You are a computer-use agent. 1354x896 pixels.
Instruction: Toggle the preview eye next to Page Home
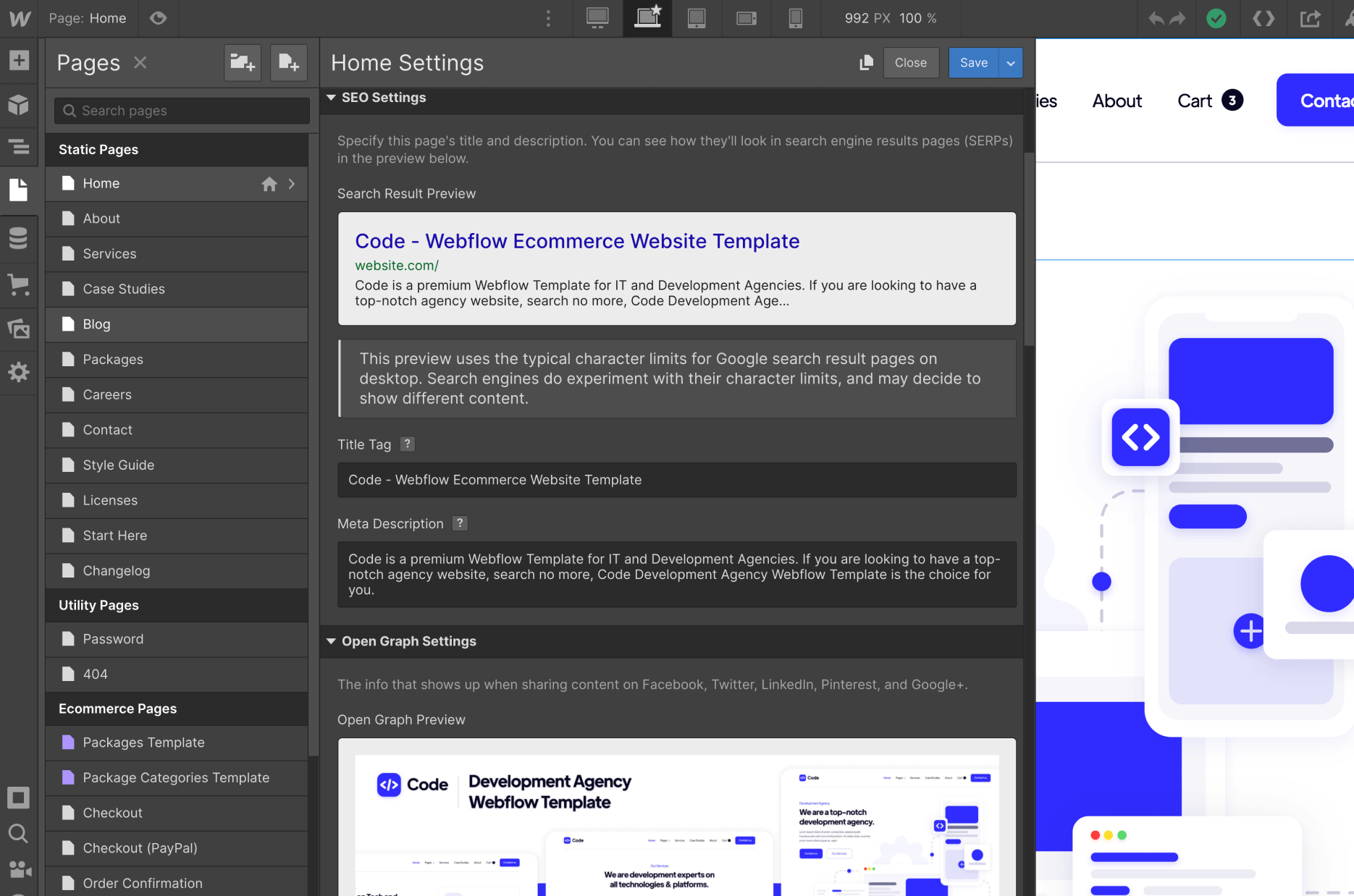158,18
